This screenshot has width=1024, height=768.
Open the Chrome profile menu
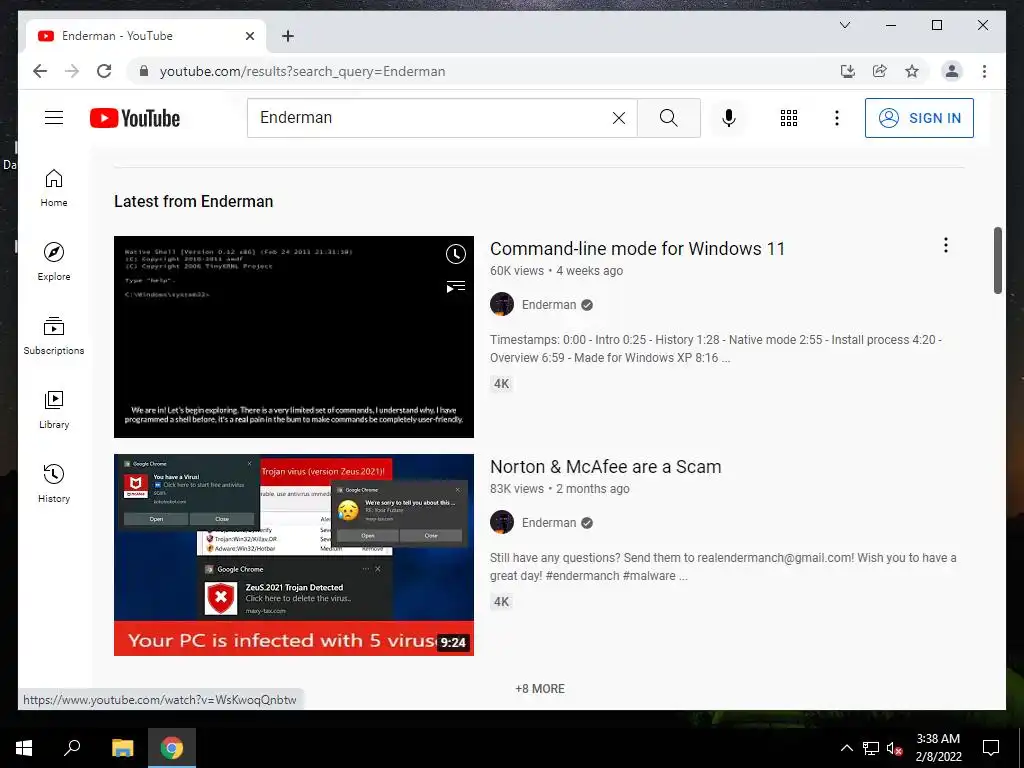952,71
